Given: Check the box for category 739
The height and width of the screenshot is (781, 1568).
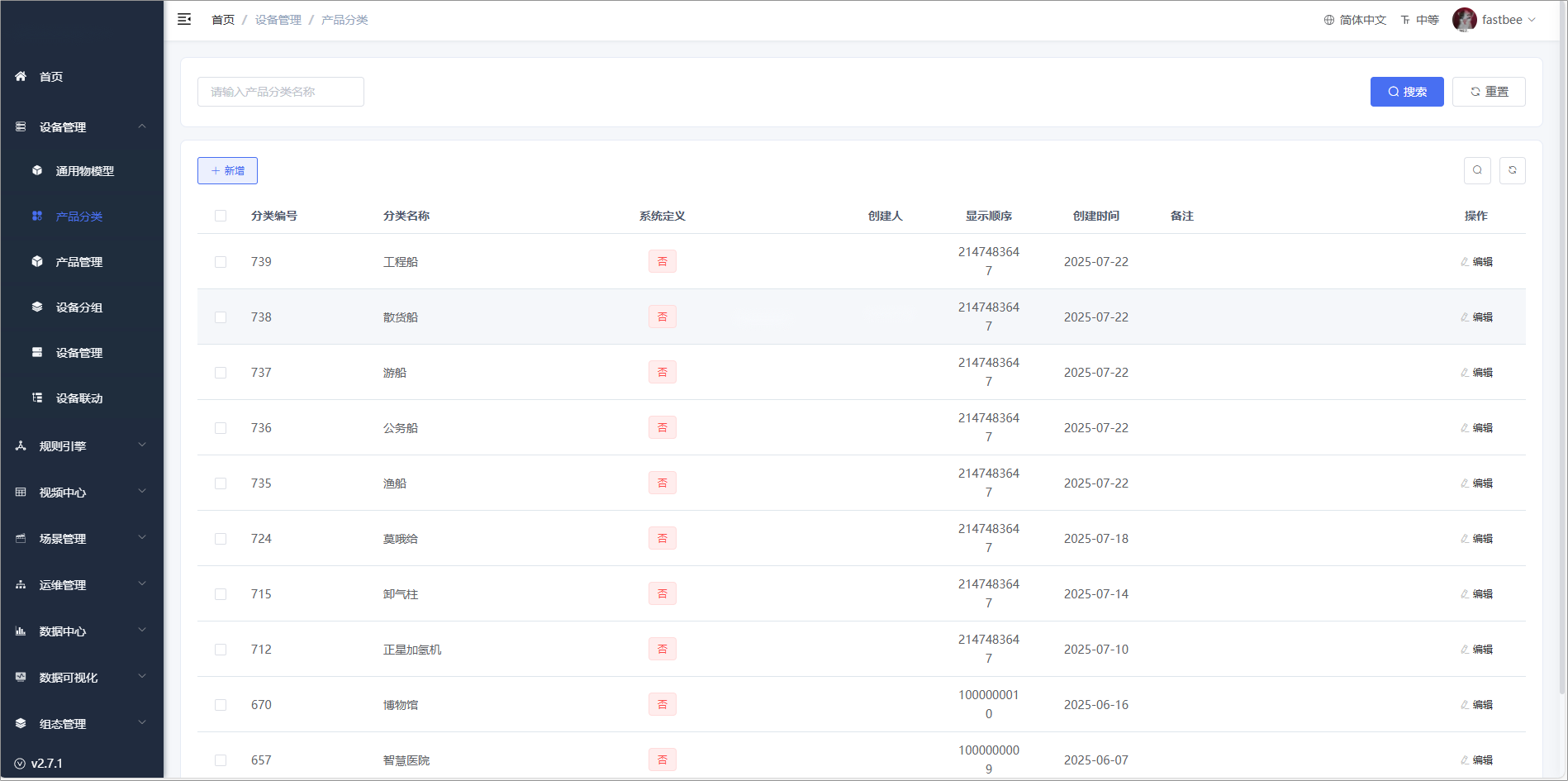Looking at the screenshot, I should pyautogui.click(x=221, y=262).
